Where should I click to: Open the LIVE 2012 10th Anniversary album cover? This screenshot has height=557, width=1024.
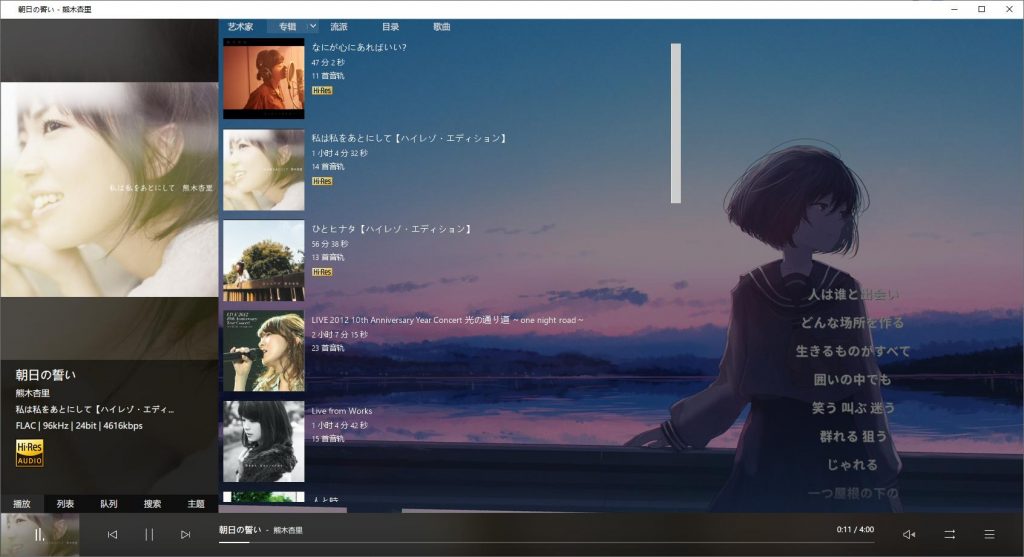tap(264, 351)
